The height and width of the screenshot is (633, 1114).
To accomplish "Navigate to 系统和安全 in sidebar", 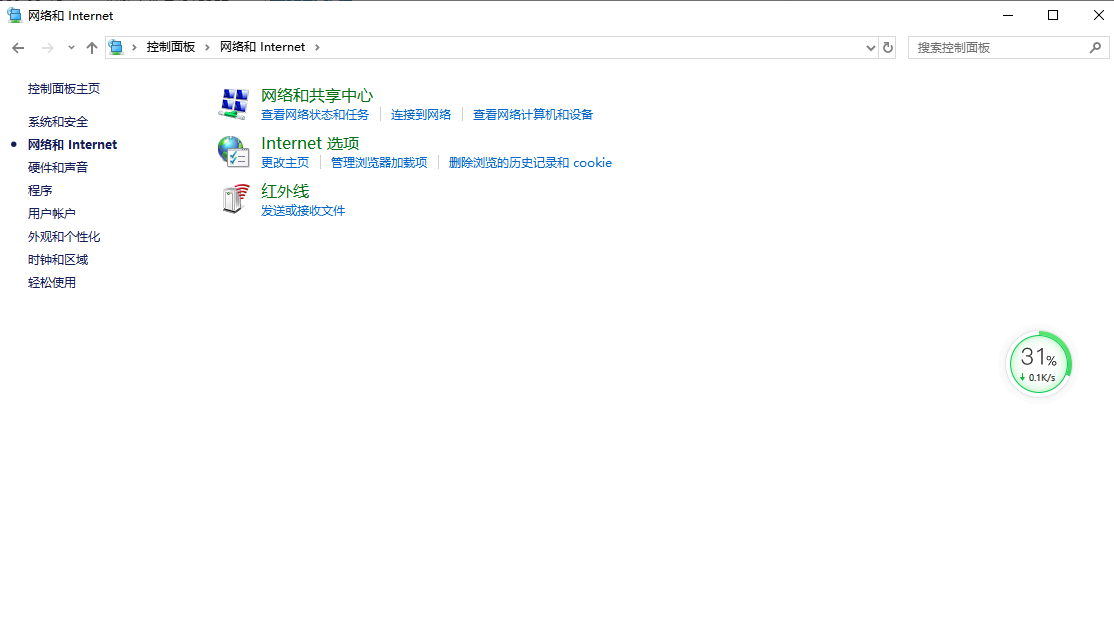I will click(56, 121).
